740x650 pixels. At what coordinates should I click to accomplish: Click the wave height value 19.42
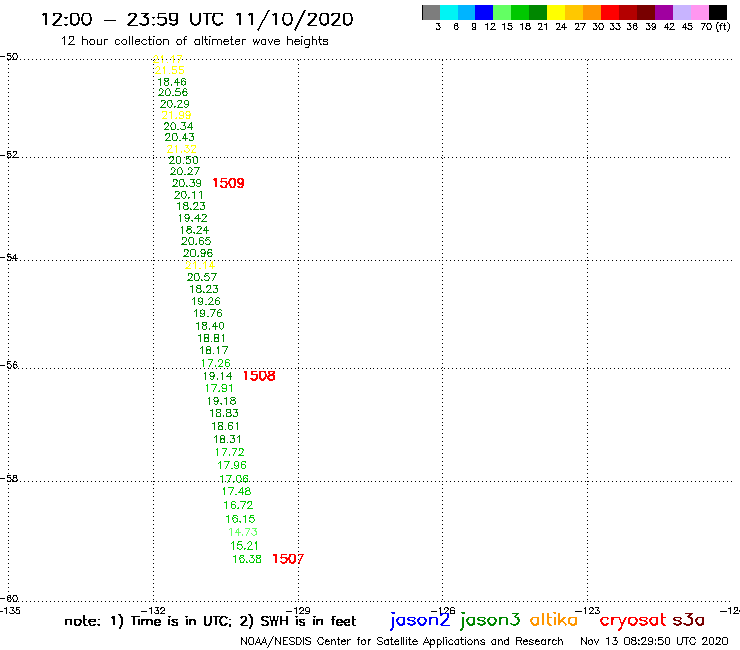tap(193, 218)
